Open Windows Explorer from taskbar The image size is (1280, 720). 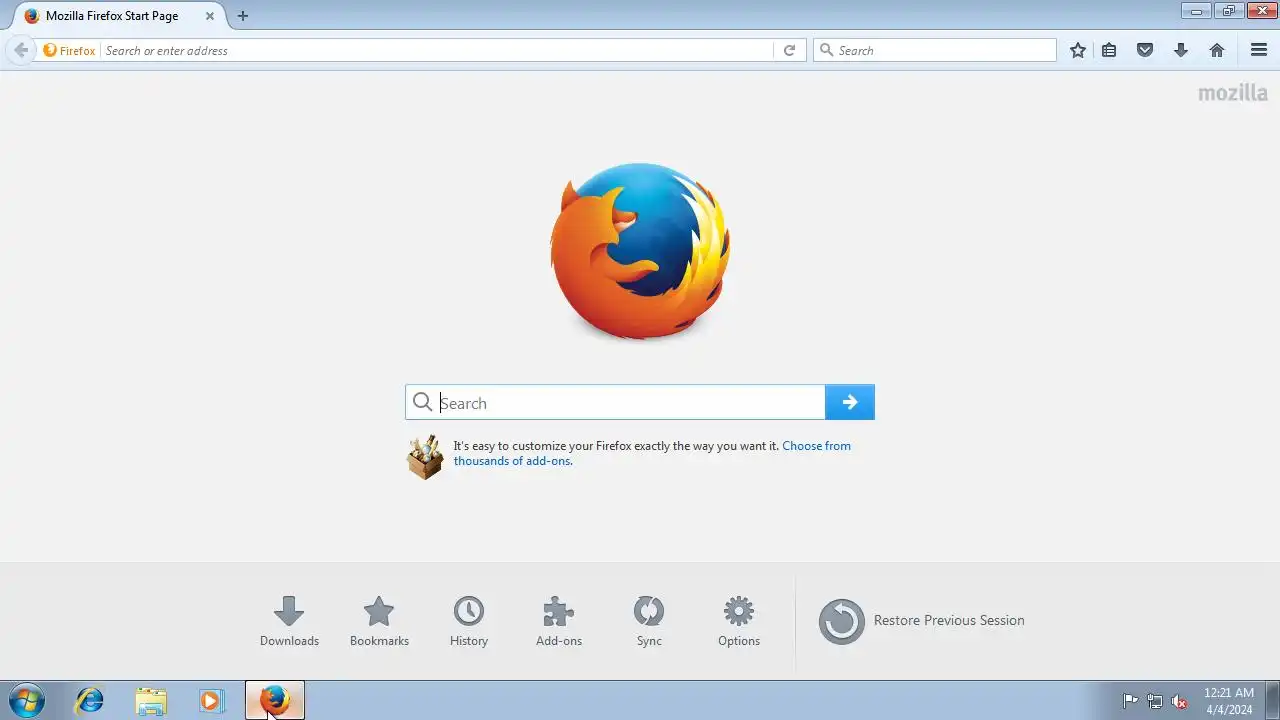coord(151,700)
